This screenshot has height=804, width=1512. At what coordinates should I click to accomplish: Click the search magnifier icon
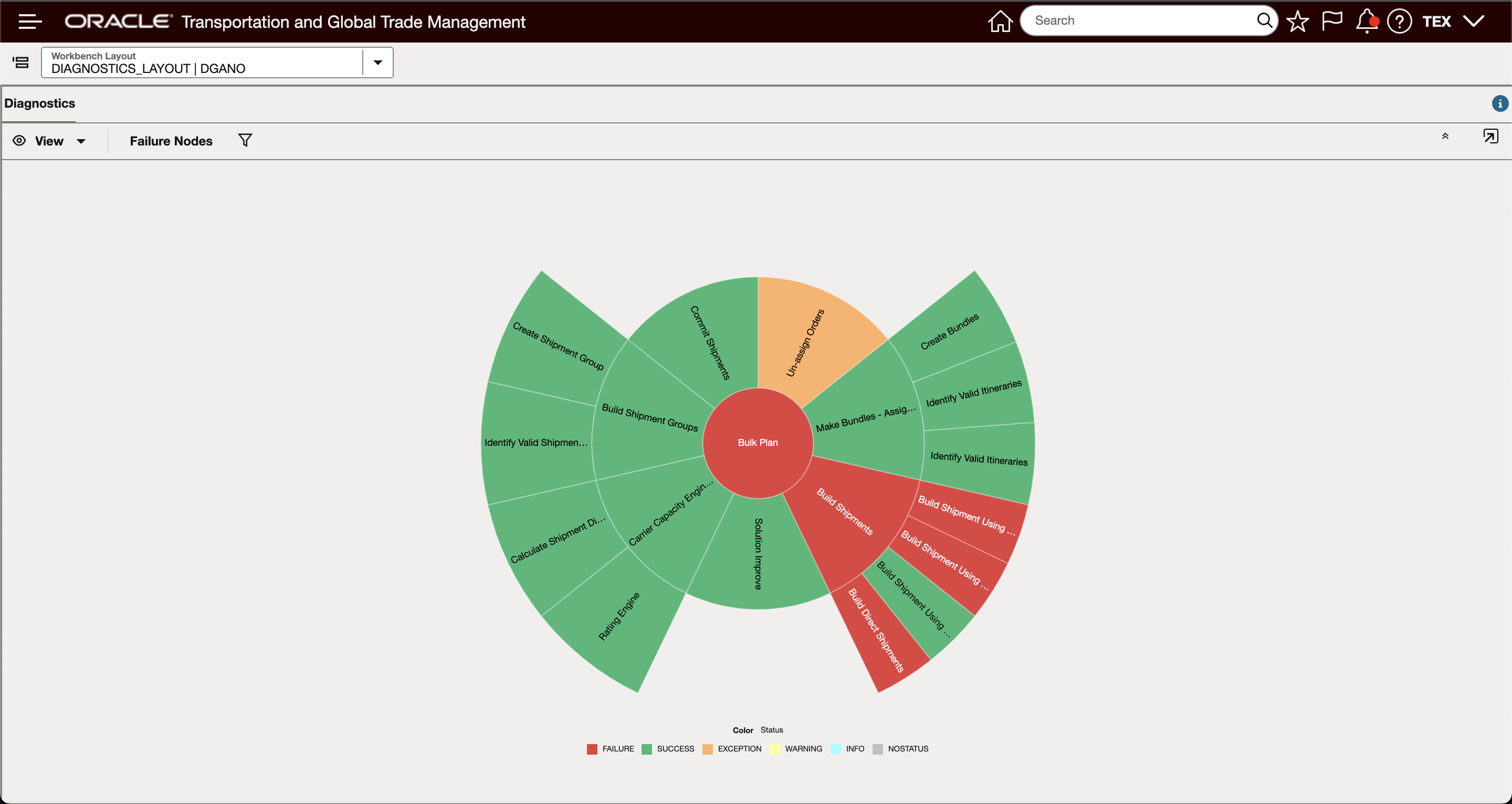pyautogui.click(x=1264, y=20)
